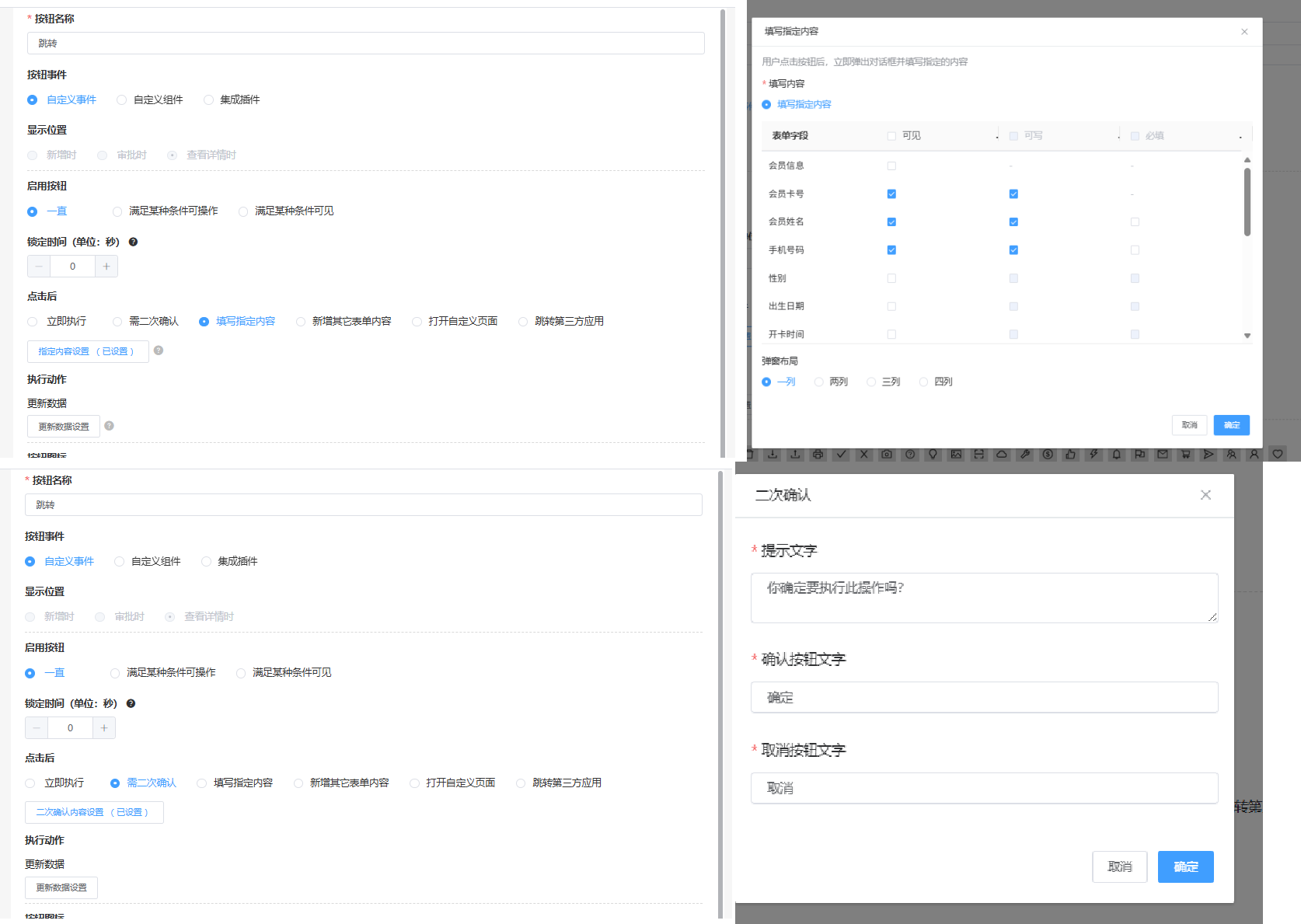Viewport: 1301px width, 924px height.
Task: Uncheck 可见 for 会员卡号
Action: [x=891, y=194]
